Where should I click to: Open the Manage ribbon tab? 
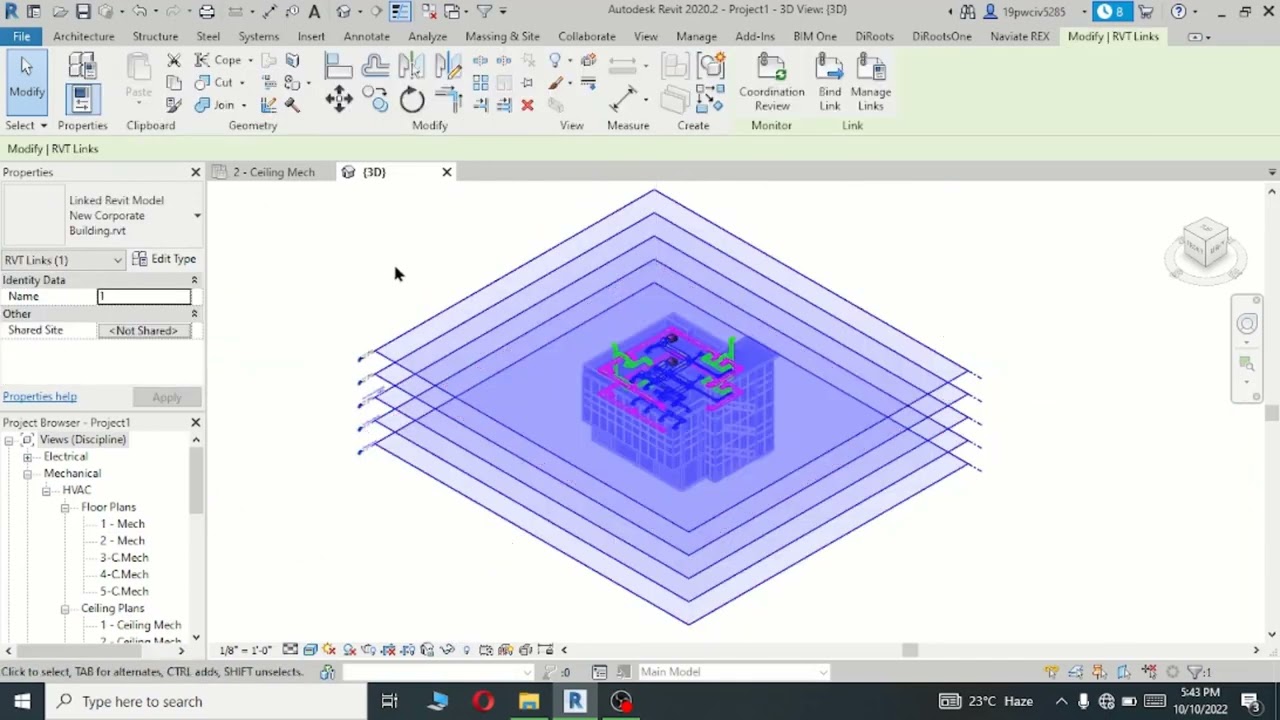pos(696,36)
